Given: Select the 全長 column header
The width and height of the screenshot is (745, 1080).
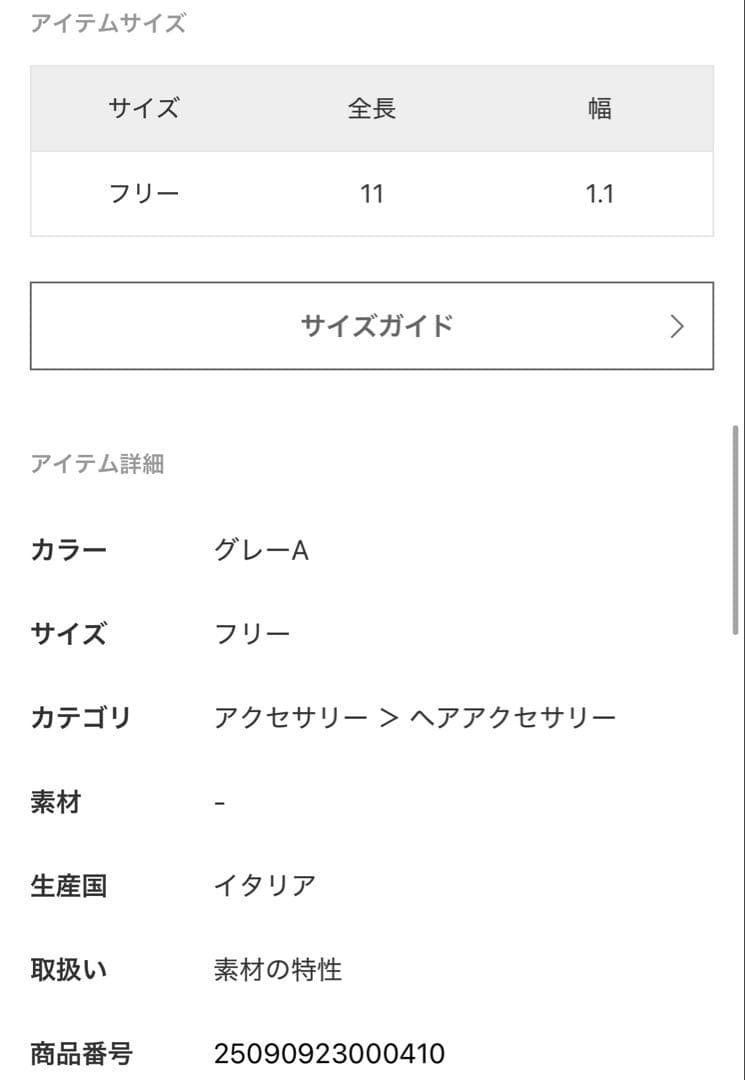Looking at the screenshot, I should 372,109.
